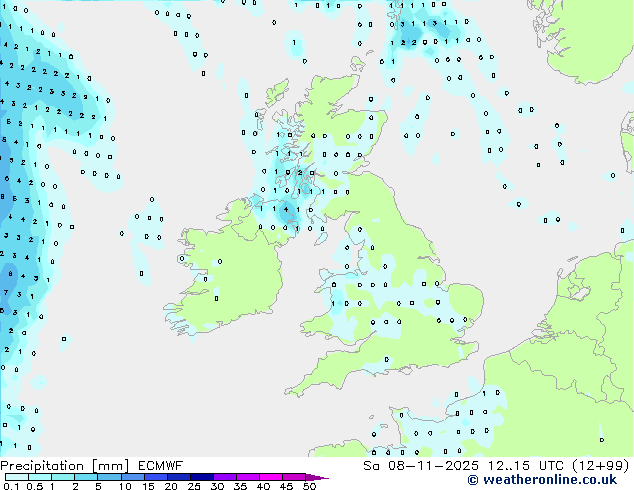Pick the 2–5 mm legend swatch
The width and height of the screenshot is (634, 490).
tap(86, 477)
